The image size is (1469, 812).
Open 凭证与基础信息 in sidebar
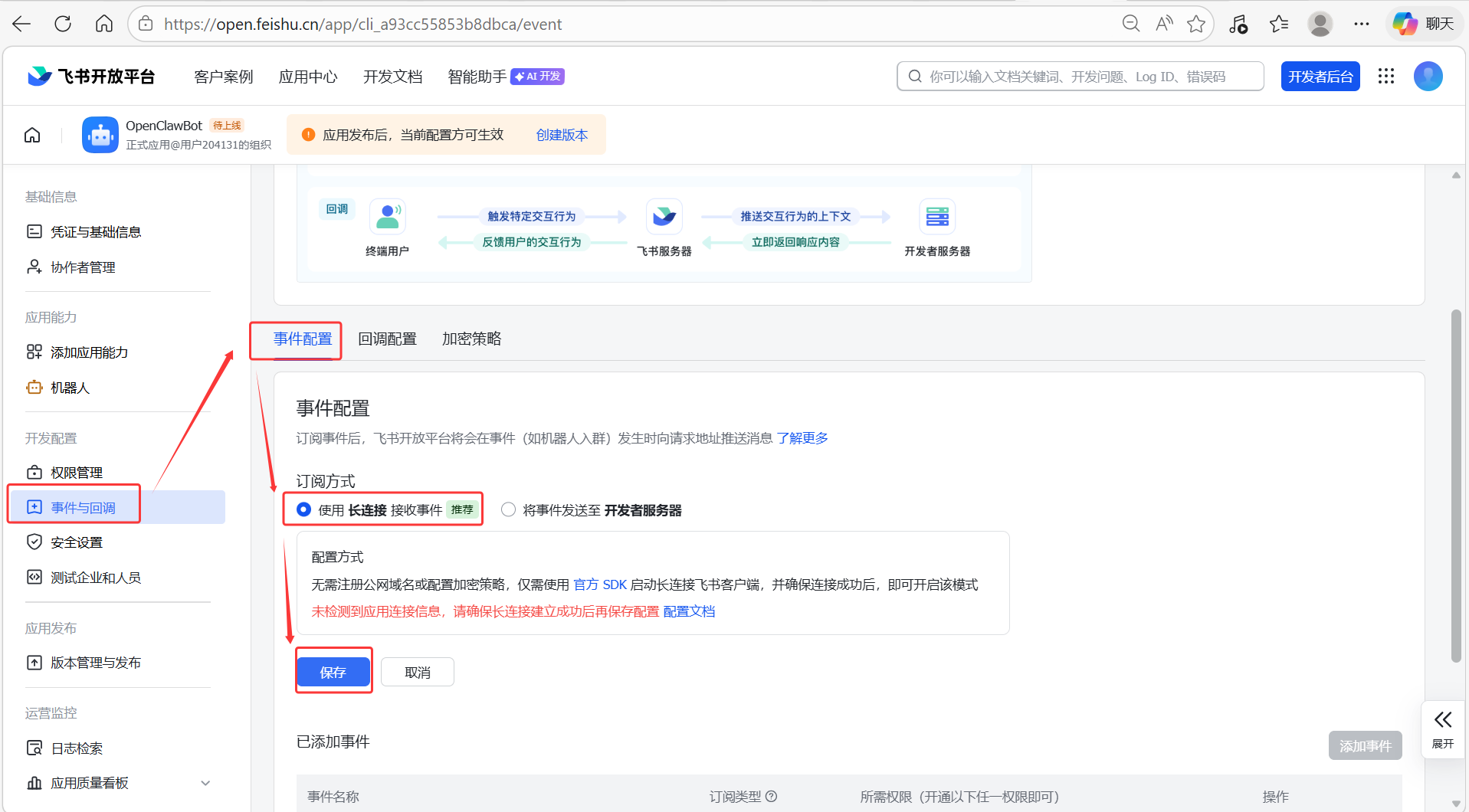[96, 232]
